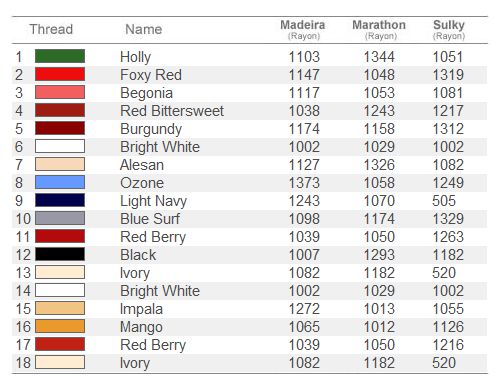Screen dimensions: 500x384
Task: Select Sulky code 1216 in row 17
Action: 448,345
